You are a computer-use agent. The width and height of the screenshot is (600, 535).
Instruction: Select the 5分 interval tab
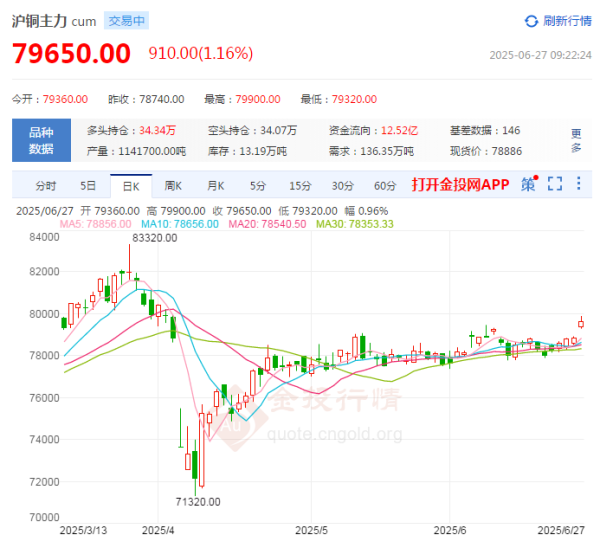(258, 186)
